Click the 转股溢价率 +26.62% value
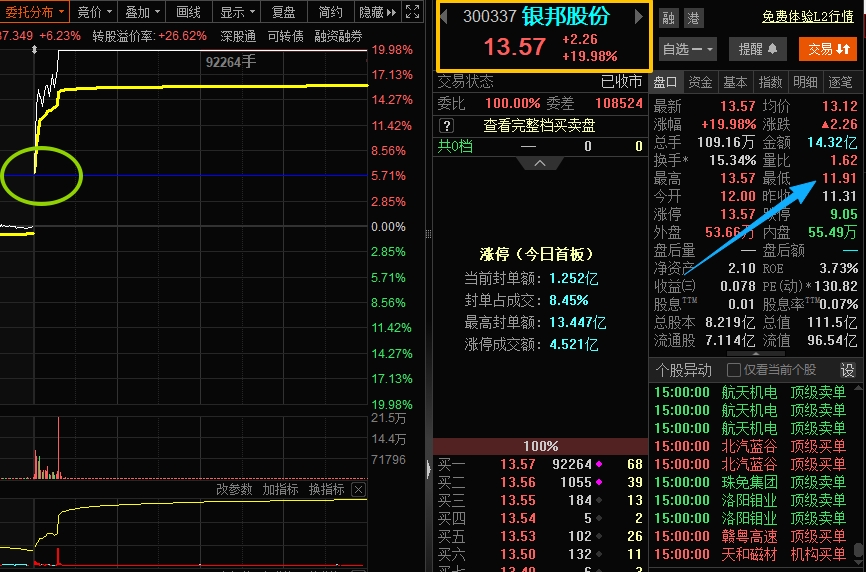The width and height of the screenshot is (866, 572). (182, 36)
